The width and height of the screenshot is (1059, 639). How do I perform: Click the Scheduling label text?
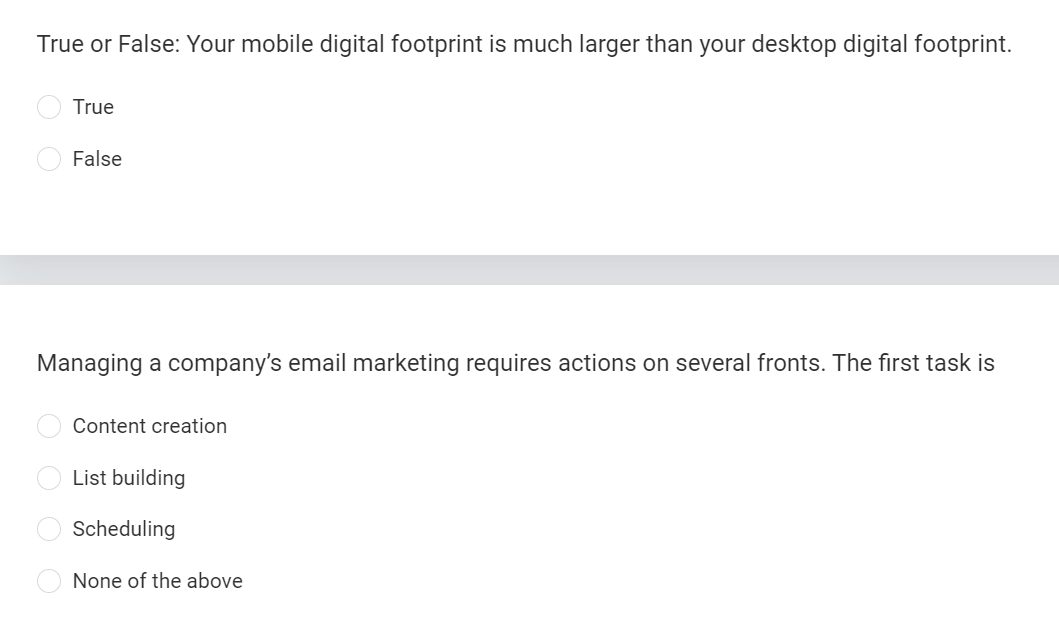click(x=124, y=529)
